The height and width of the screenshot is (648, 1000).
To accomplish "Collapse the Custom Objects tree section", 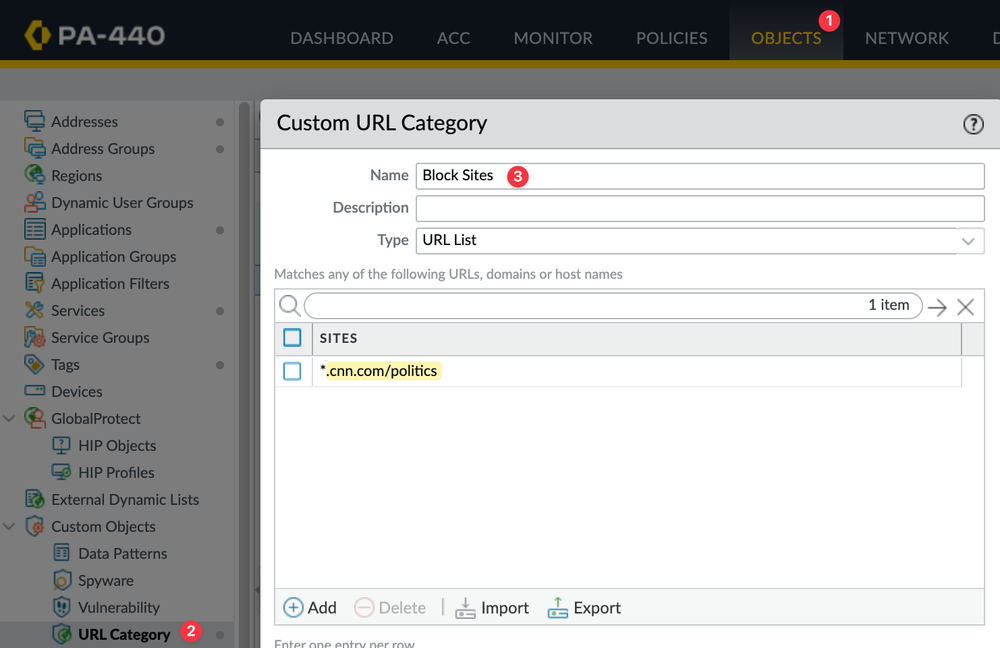I will click(8, 526).
